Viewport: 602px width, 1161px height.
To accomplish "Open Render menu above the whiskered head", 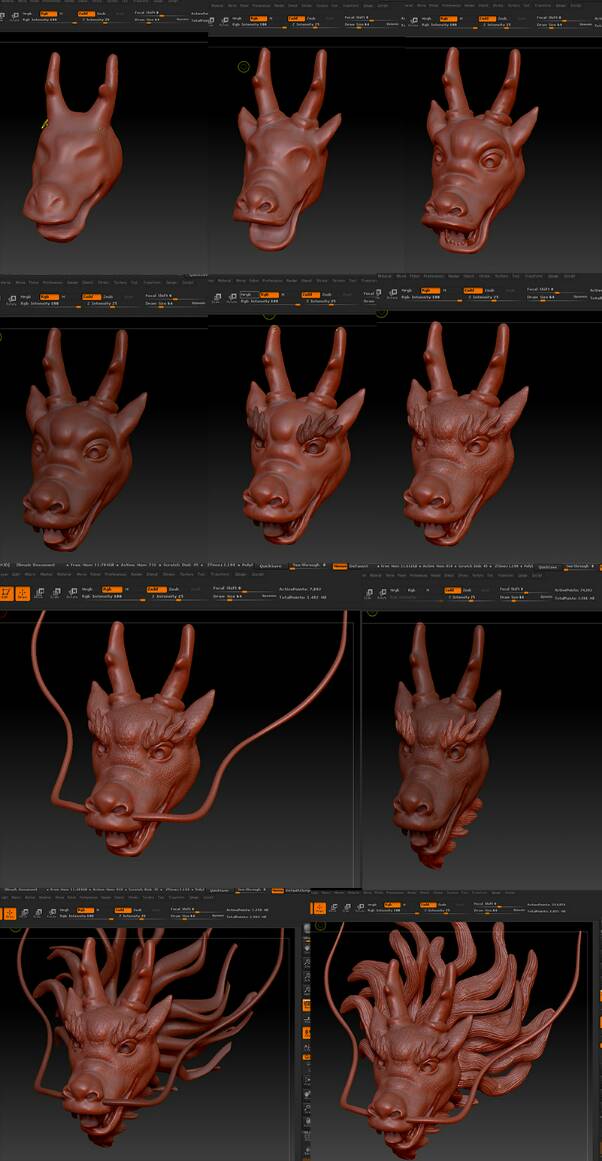I will [x=136, y=574].
